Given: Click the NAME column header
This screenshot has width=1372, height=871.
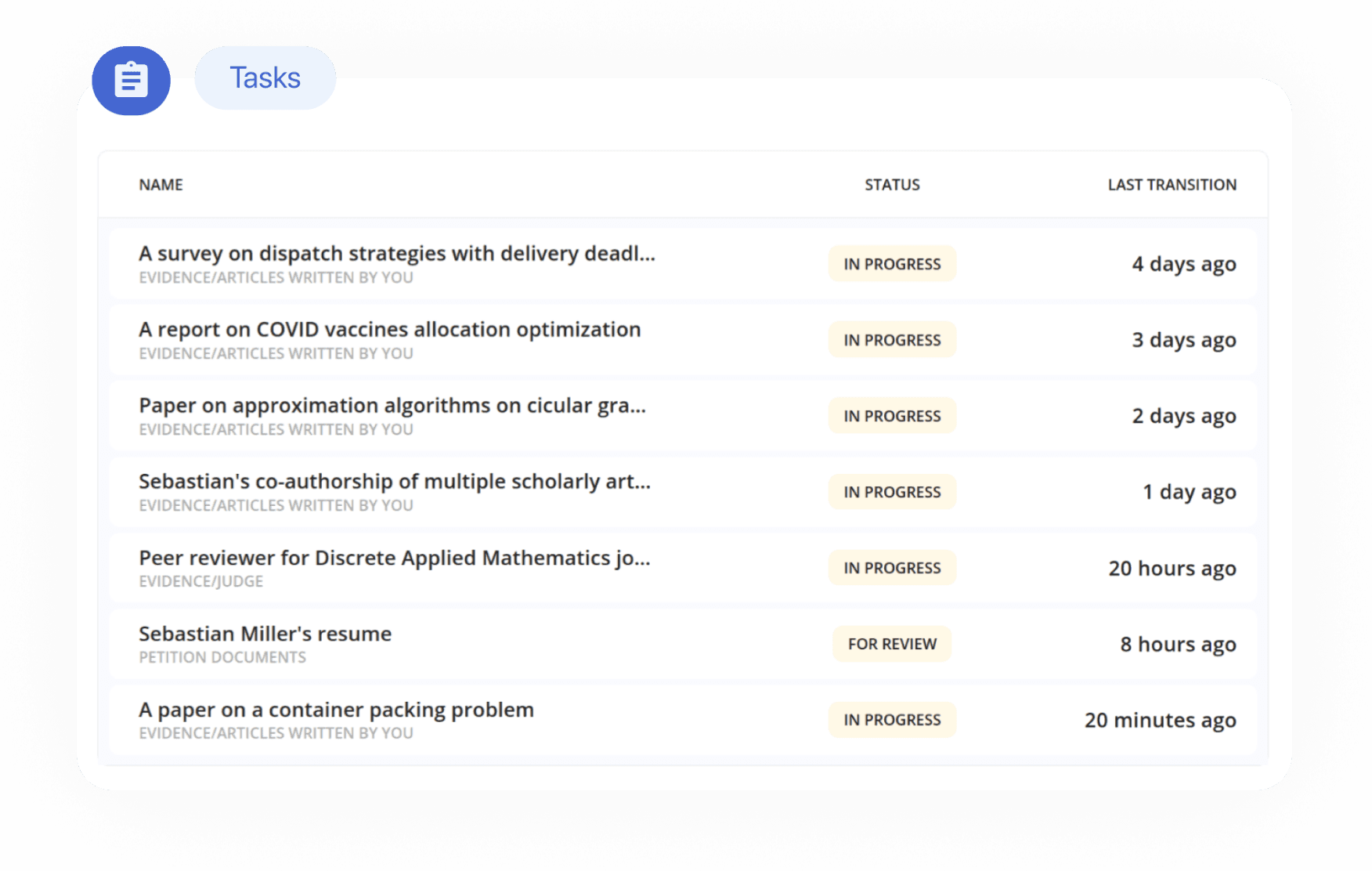Looking at the screenshot, I should coord(161,185).
